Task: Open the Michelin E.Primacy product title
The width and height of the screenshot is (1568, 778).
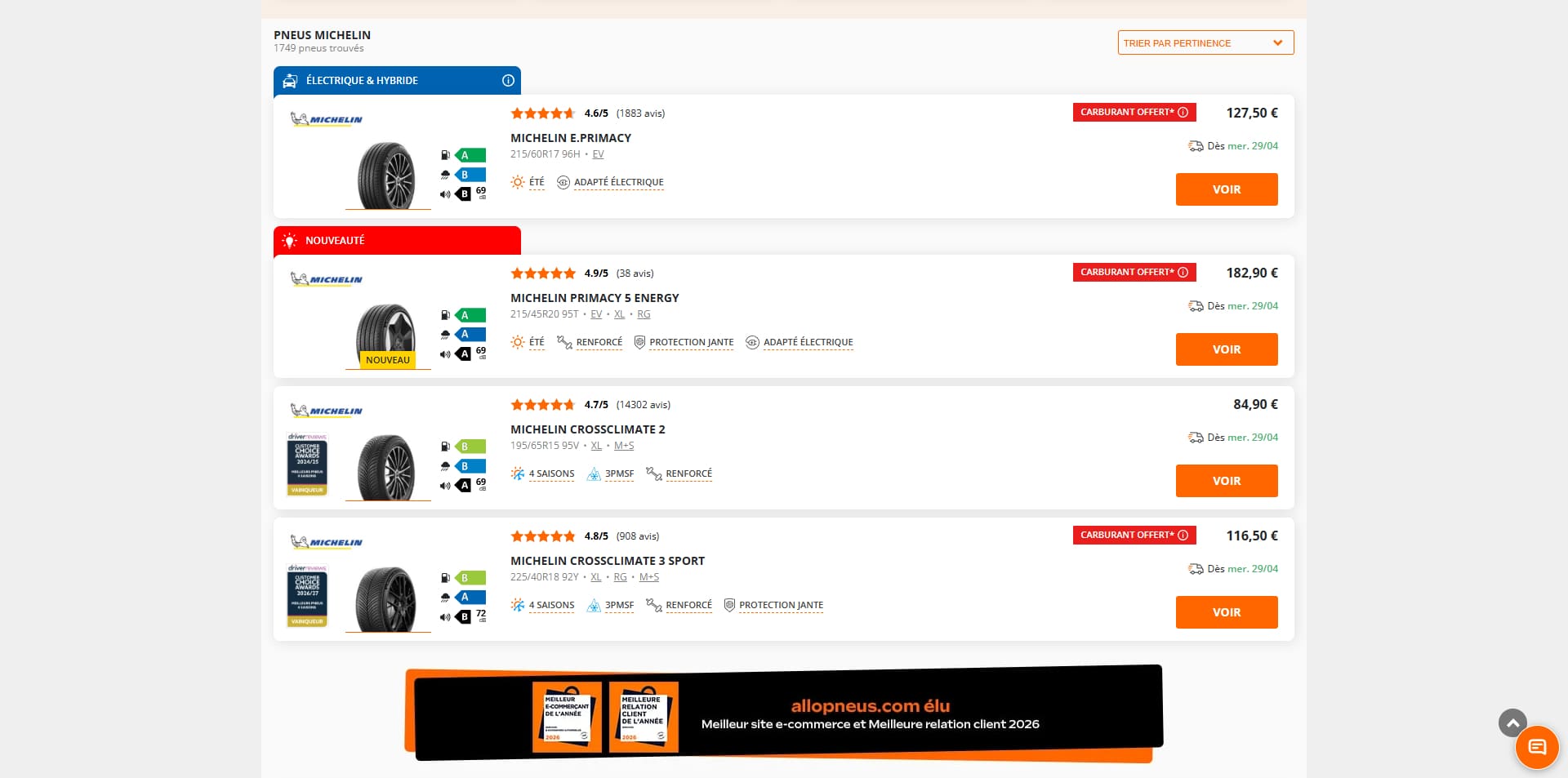Action: 571,138
